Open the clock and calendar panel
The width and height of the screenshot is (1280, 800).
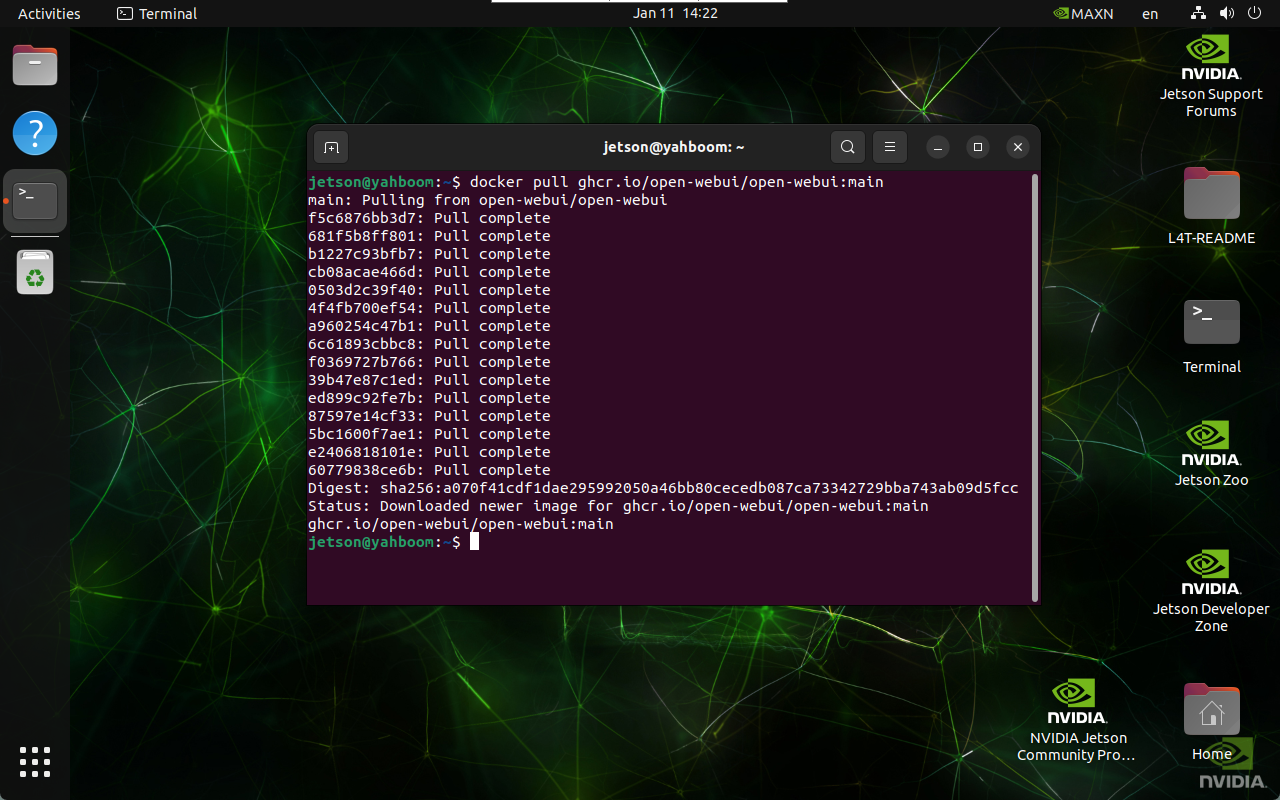pos(675,13)
